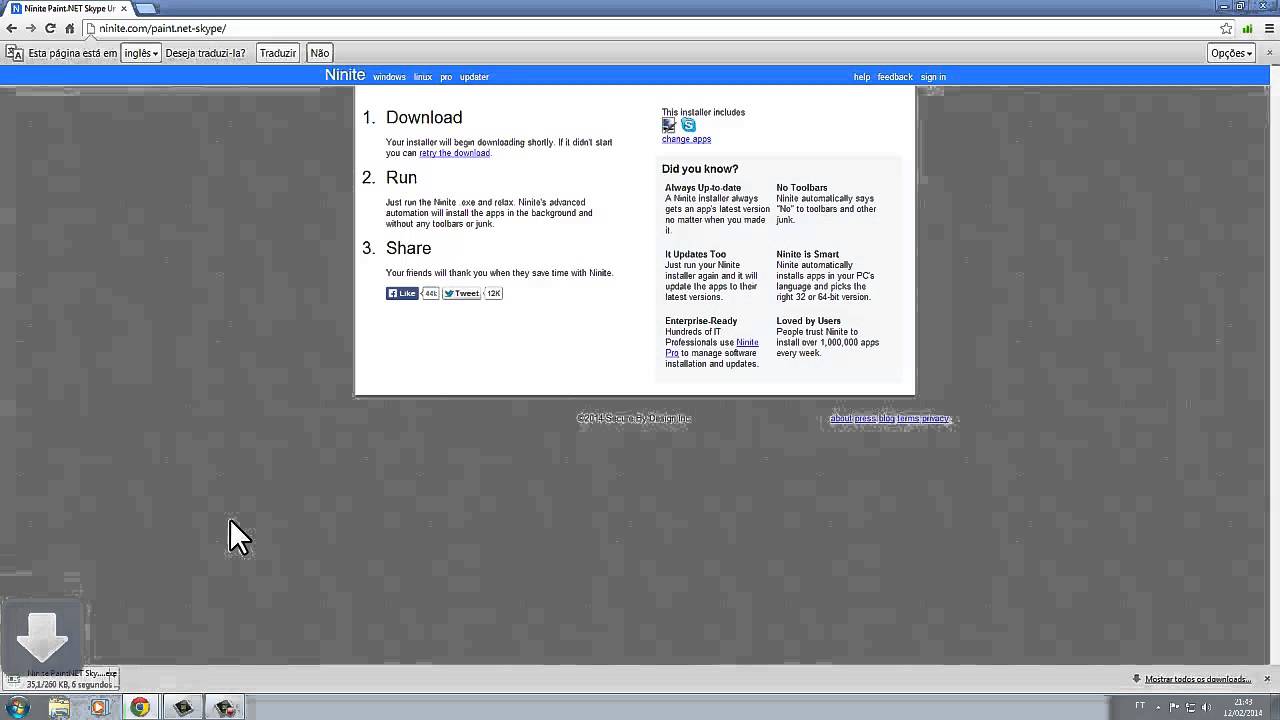Open the page language dropdown 'inglês'
Image resolution: width=1280 pixels, height=720 pixels.
click(141, 53)
